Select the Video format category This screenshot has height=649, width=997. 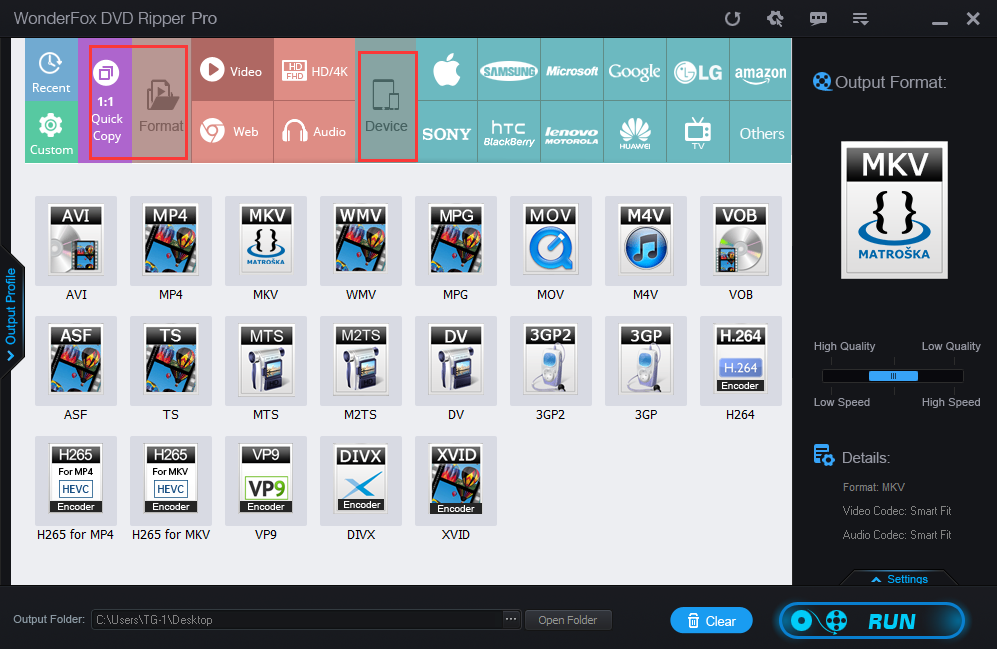(x=232, y=70)
